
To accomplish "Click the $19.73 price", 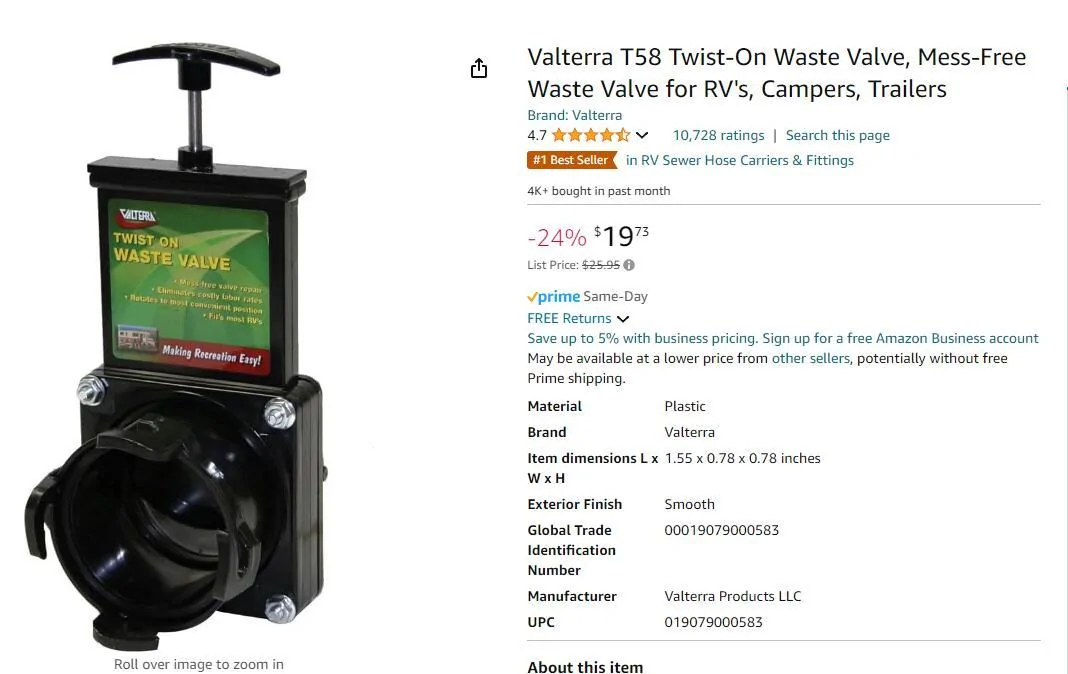I will click(621, 236).
